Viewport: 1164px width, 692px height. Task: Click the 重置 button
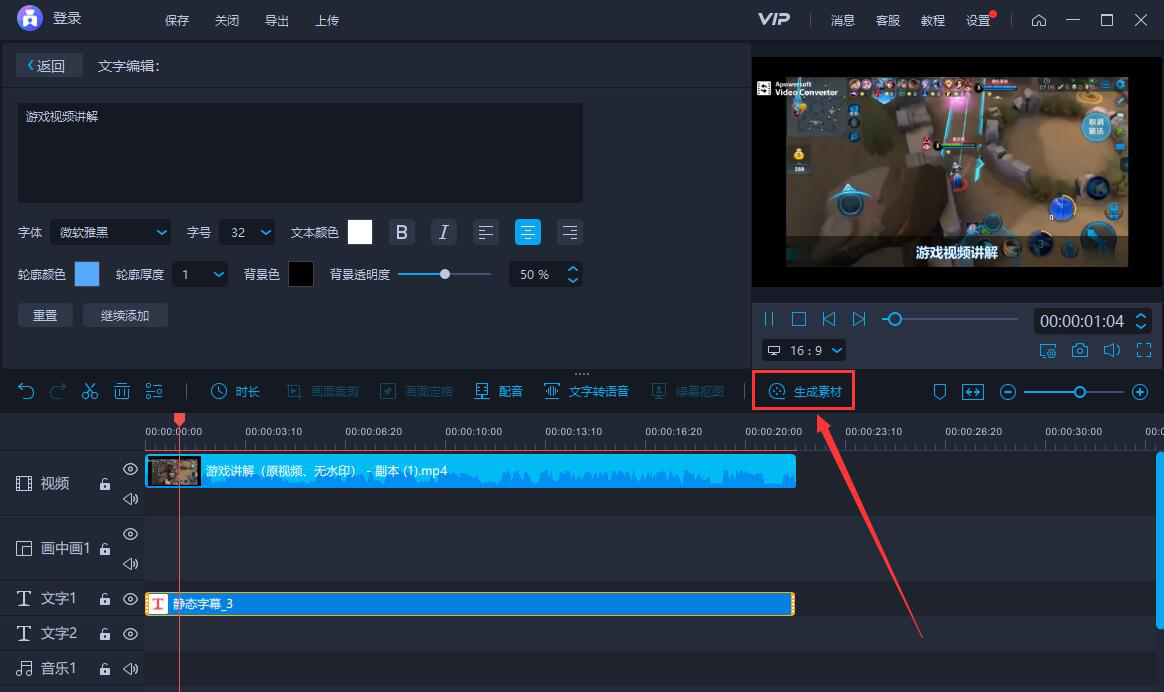(x=45, y=315)
